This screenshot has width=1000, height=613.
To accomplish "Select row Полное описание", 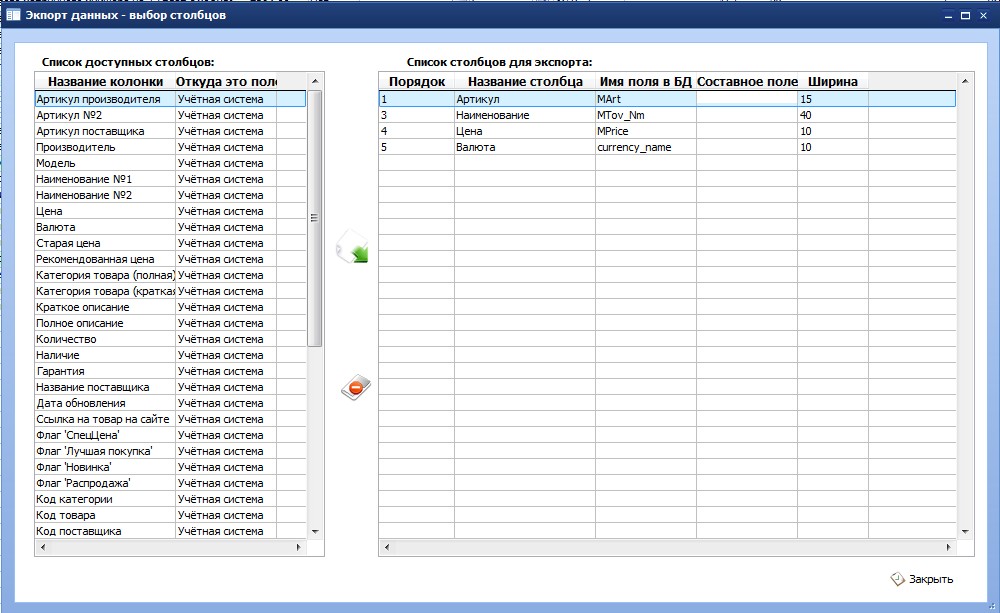I will tap(170, 323).
